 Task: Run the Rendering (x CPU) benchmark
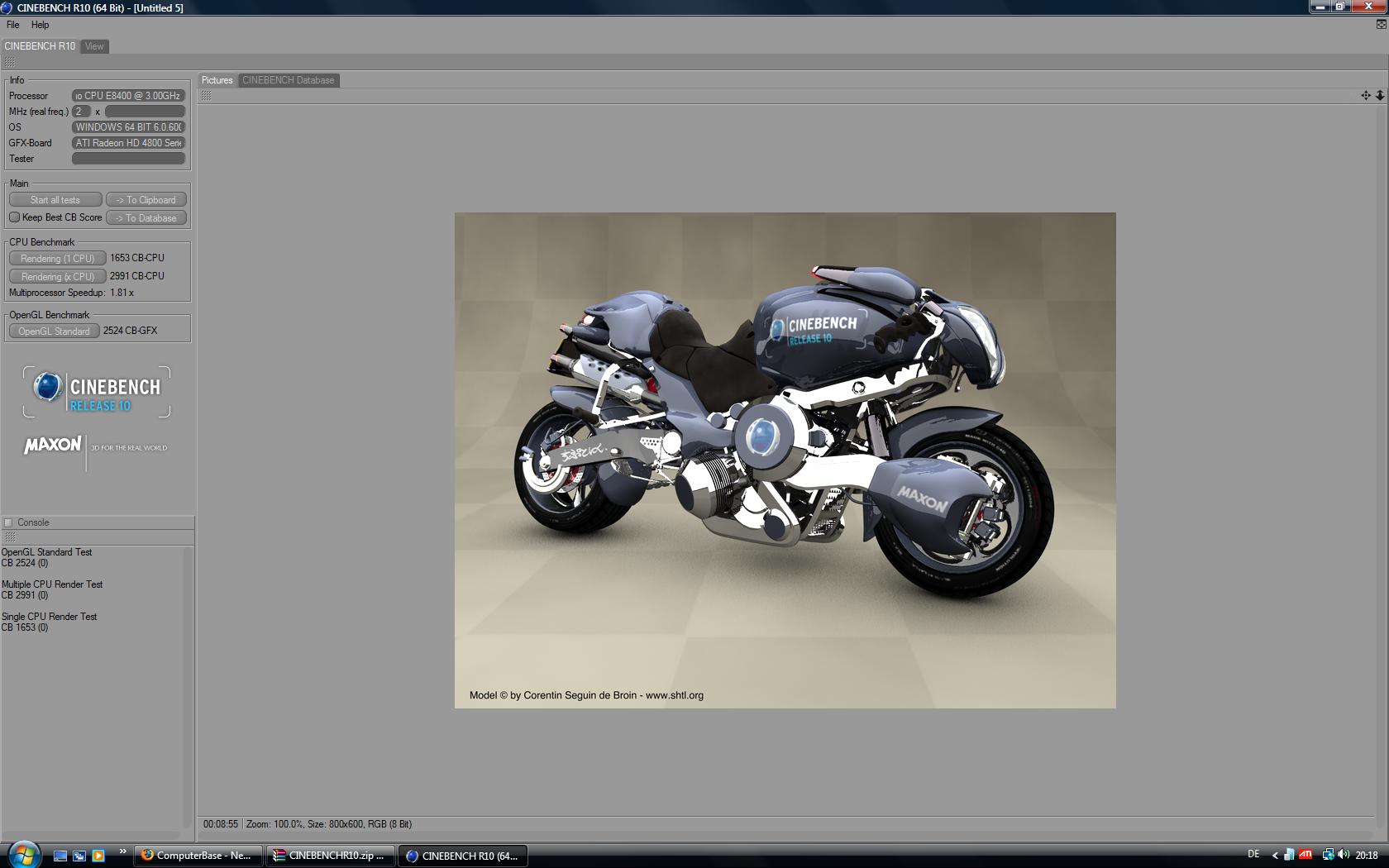[57, 277]
